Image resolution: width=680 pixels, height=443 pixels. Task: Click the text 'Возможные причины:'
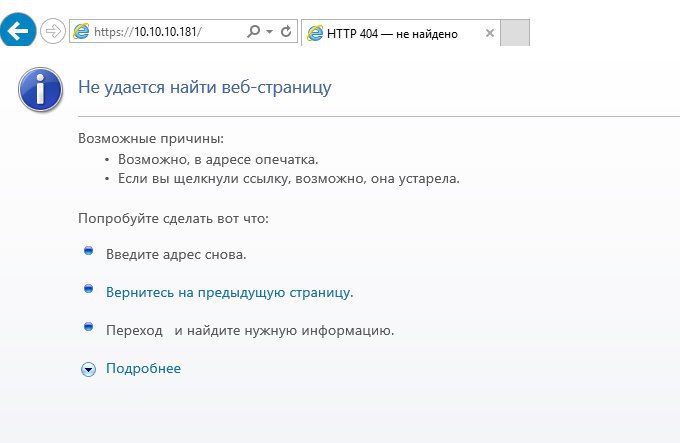point(151,138)
